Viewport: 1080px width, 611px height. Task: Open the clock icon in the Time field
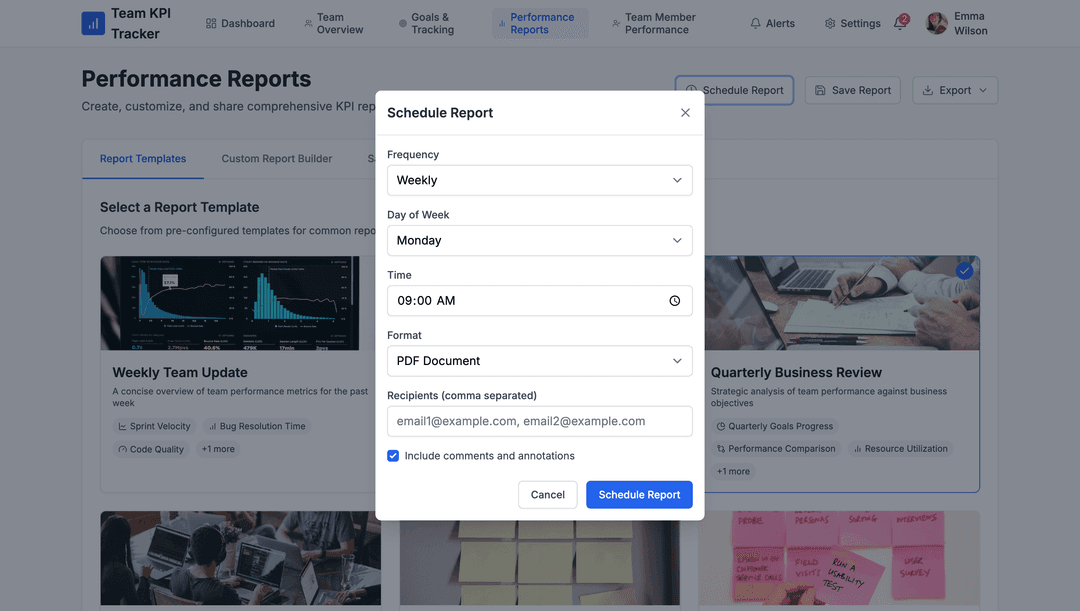click(x=676, y=300)
